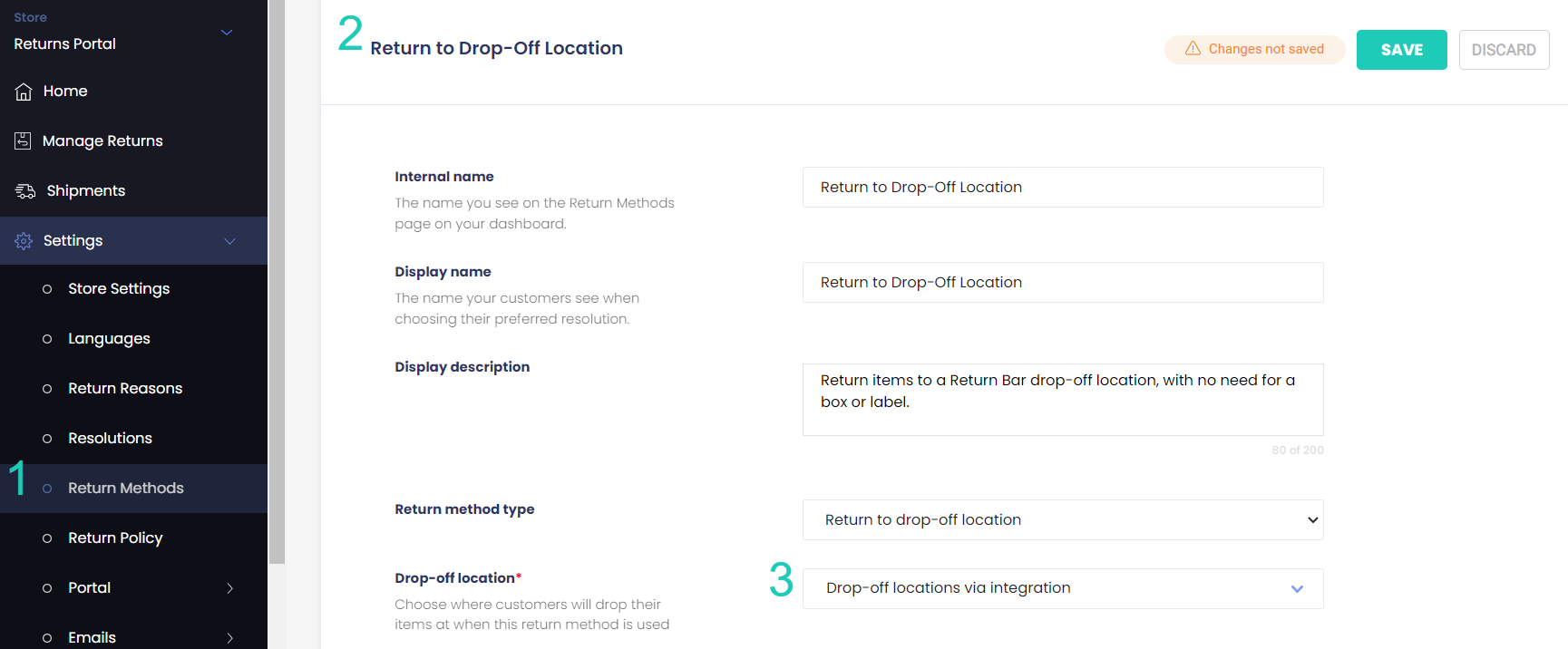Expand the Portal submenu arrow
The height and width of the screenshot is (649, 1568).
pos(230,588)
